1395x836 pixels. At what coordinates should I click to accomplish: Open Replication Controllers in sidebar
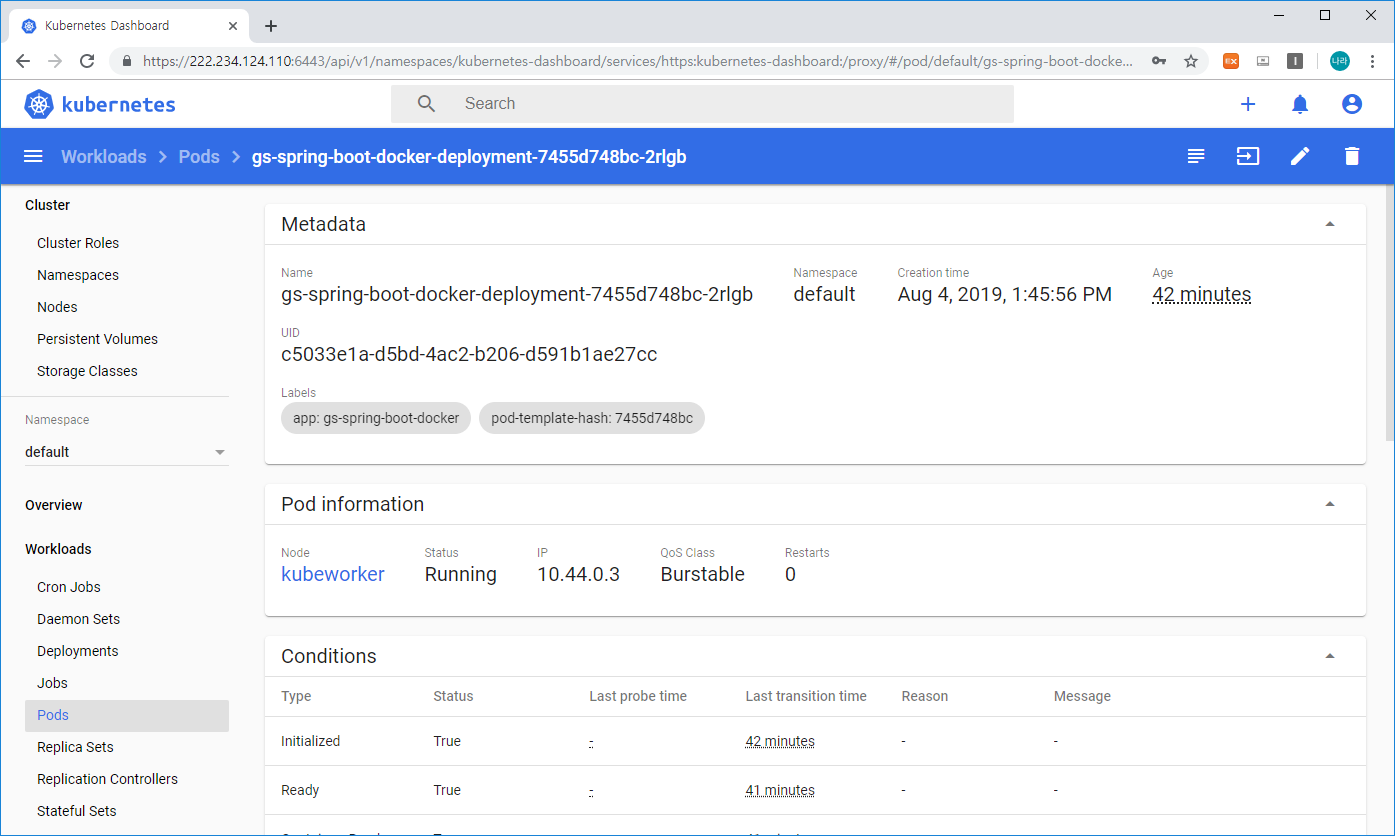pos(107,779)
